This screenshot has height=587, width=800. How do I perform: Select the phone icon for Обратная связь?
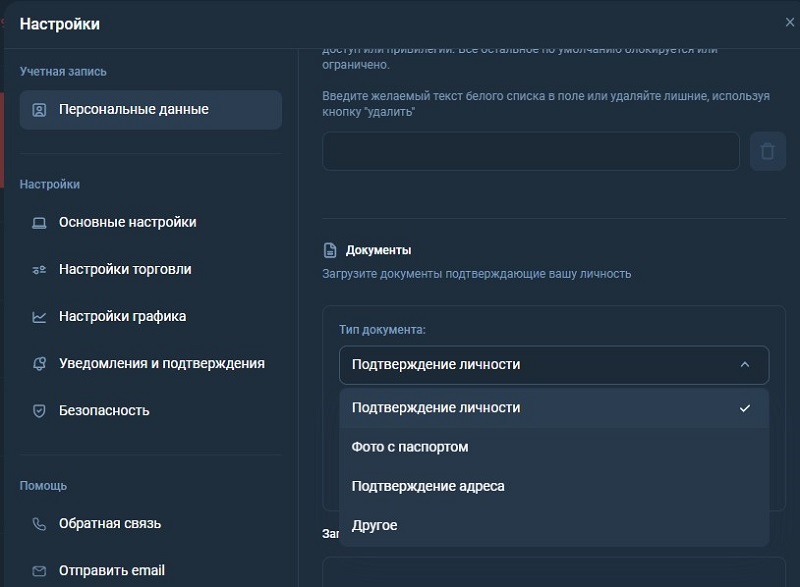click(38, 523)
